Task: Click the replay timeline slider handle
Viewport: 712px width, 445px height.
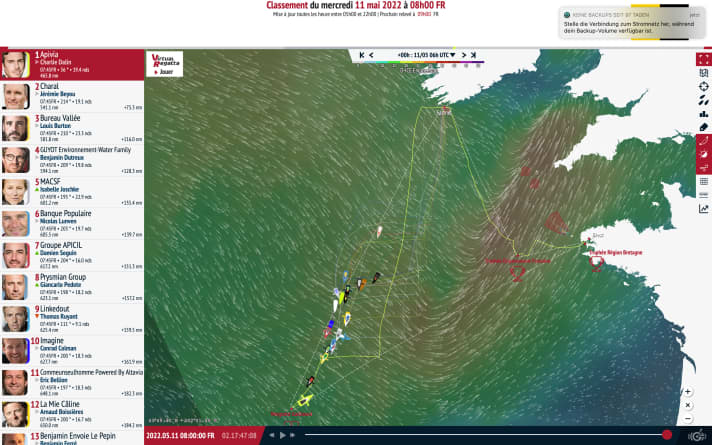Action: pos(667,435)
